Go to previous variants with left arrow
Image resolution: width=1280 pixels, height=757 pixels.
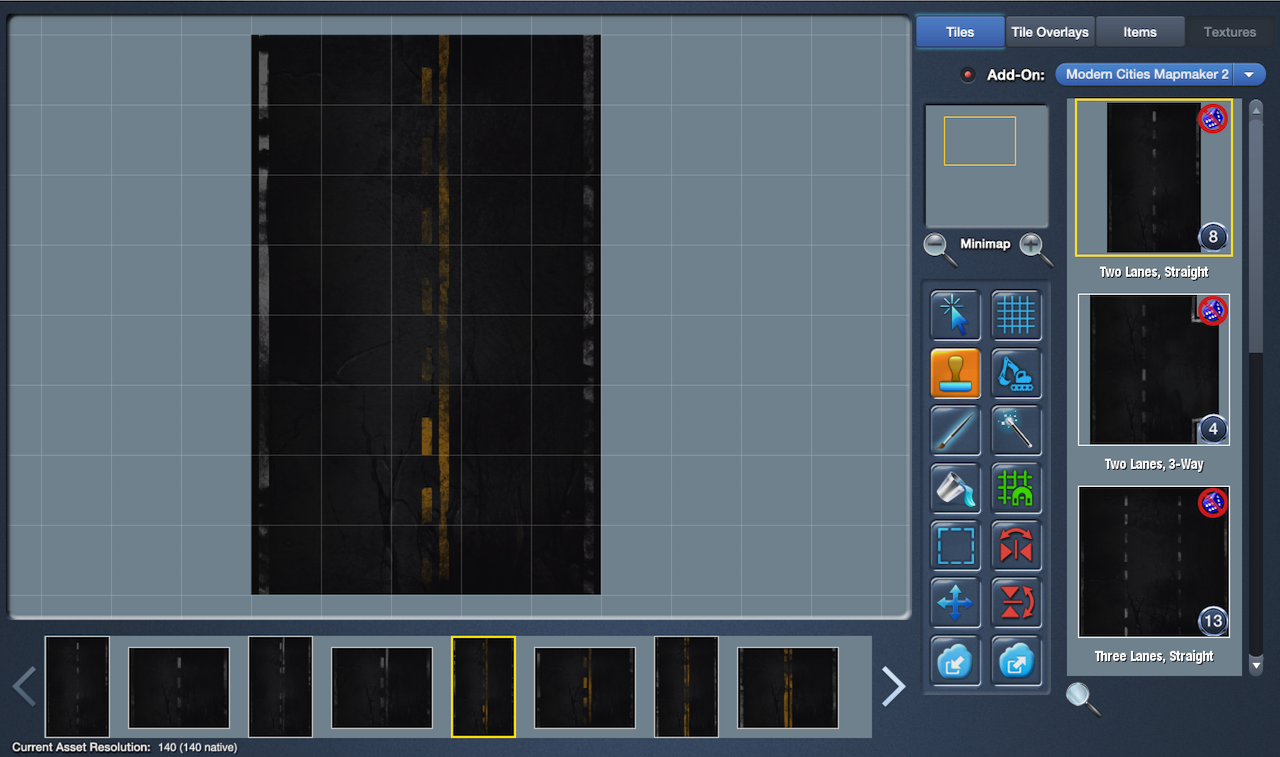click(24, 687)
